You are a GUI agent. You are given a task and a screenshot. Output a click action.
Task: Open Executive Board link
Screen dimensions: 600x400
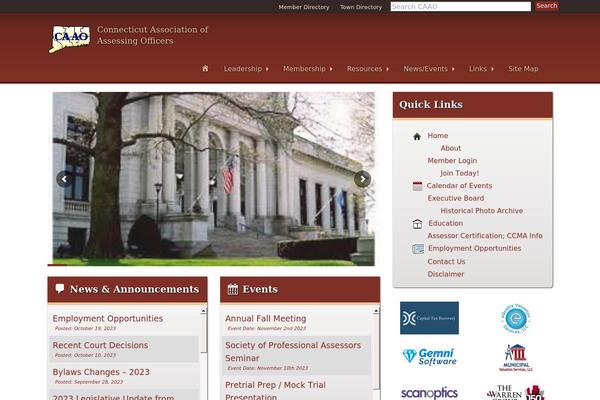[455, 198]
